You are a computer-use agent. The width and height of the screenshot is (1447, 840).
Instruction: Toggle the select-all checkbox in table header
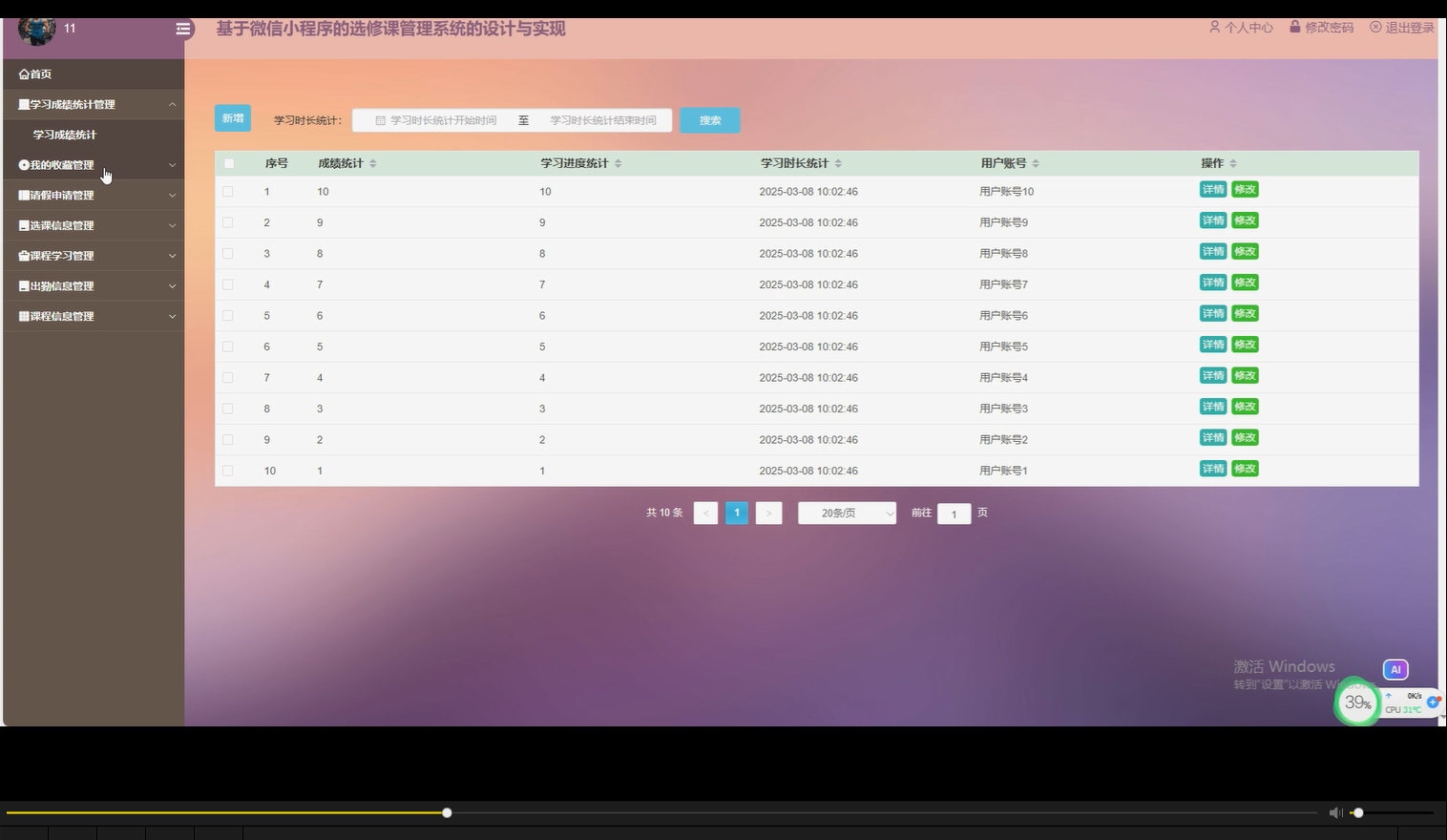tap(228, 163)
